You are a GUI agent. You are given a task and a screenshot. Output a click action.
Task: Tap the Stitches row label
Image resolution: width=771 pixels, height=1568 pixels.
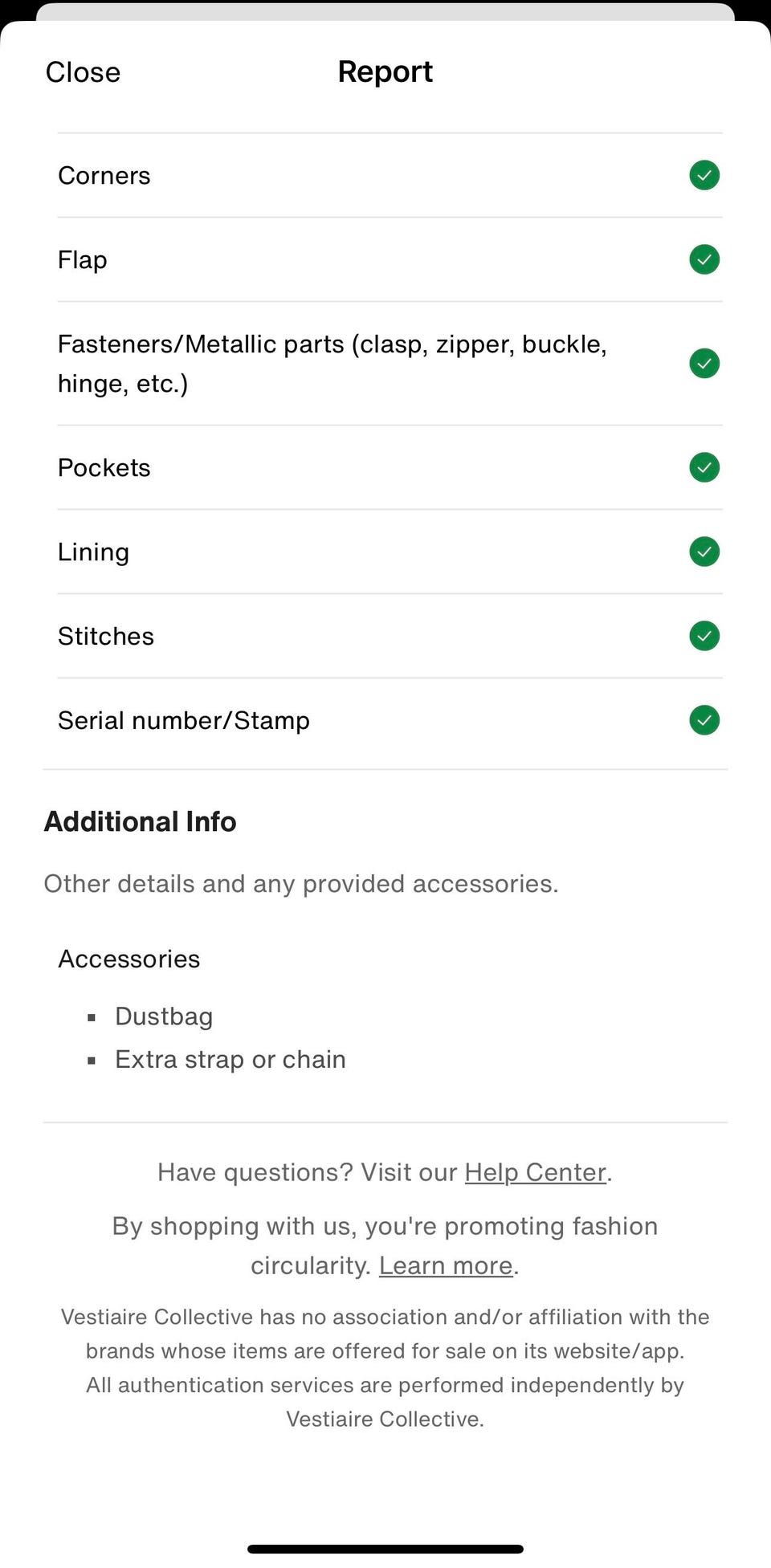(x=106, y=637)
